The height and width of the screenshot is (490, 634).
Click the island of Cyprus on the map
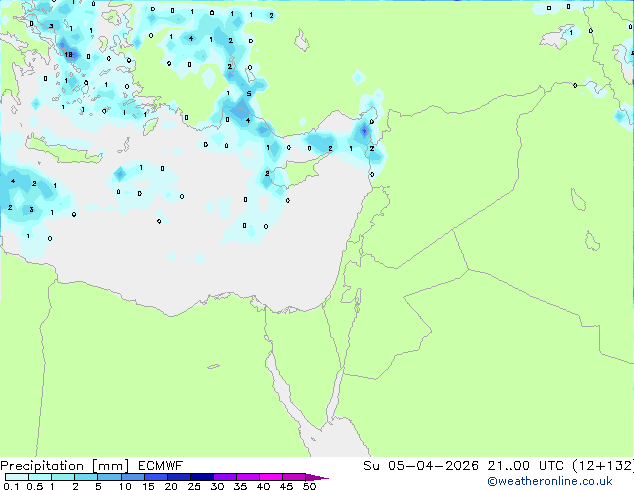tap(301, 170)
